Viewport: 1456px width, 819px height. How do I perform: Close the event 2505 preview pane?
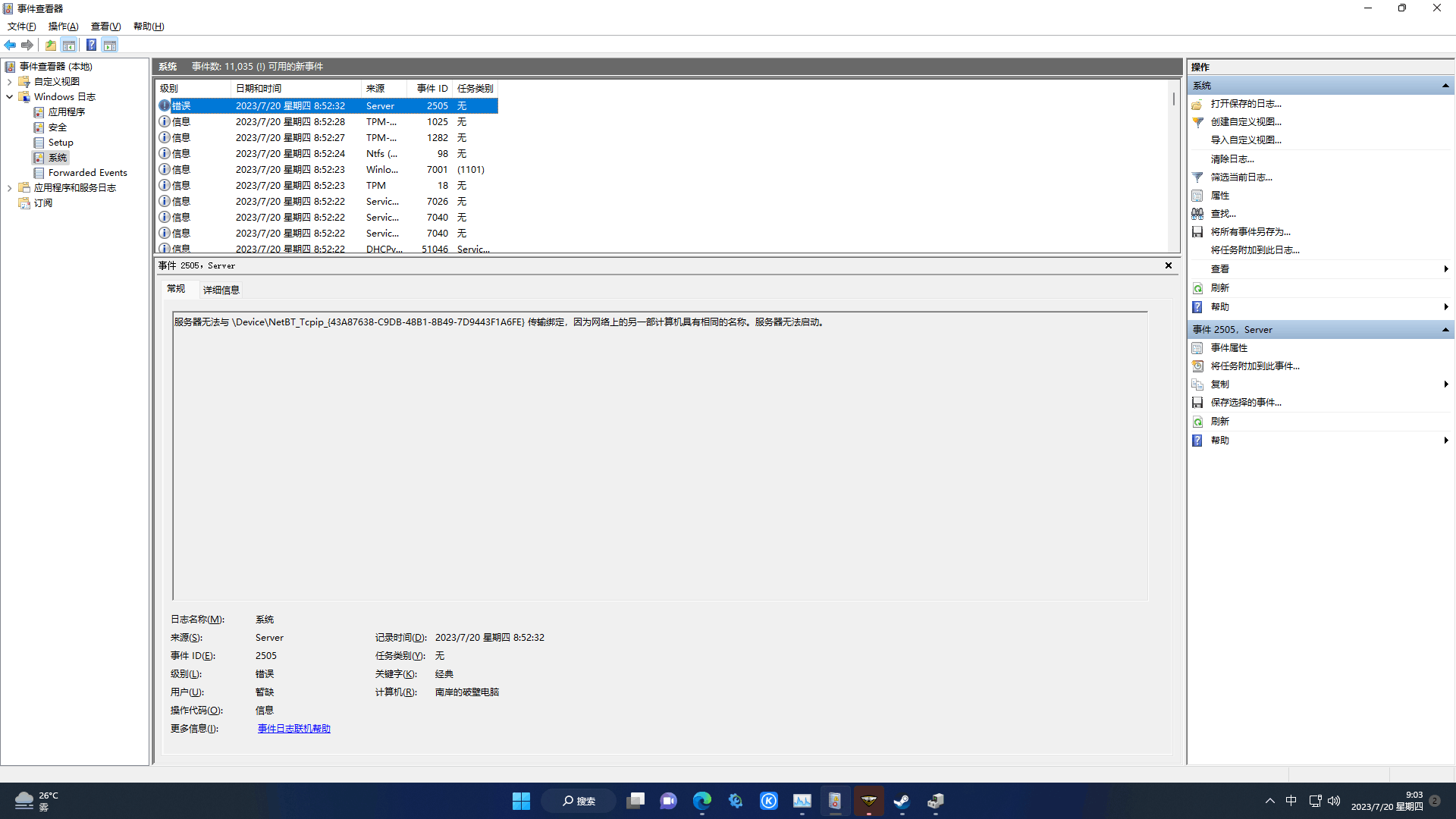point(1168,265)
